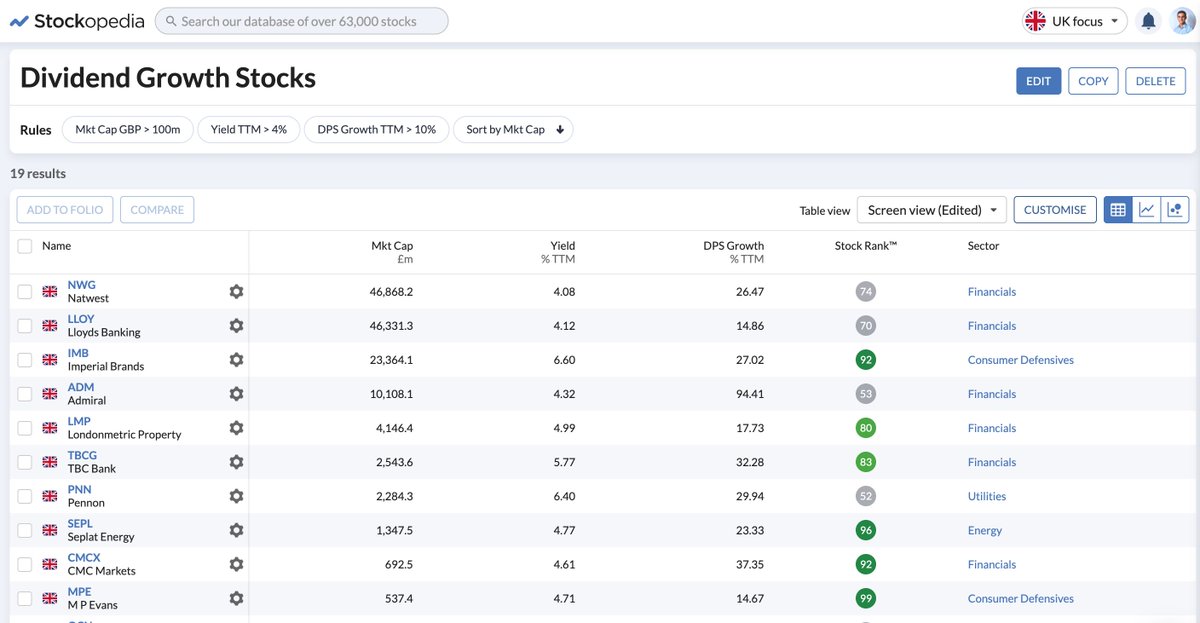The height and width of the screenshot is (623, 1200).
Task: Toggle the select-all checkbox in table header
Action: point(25,246)
